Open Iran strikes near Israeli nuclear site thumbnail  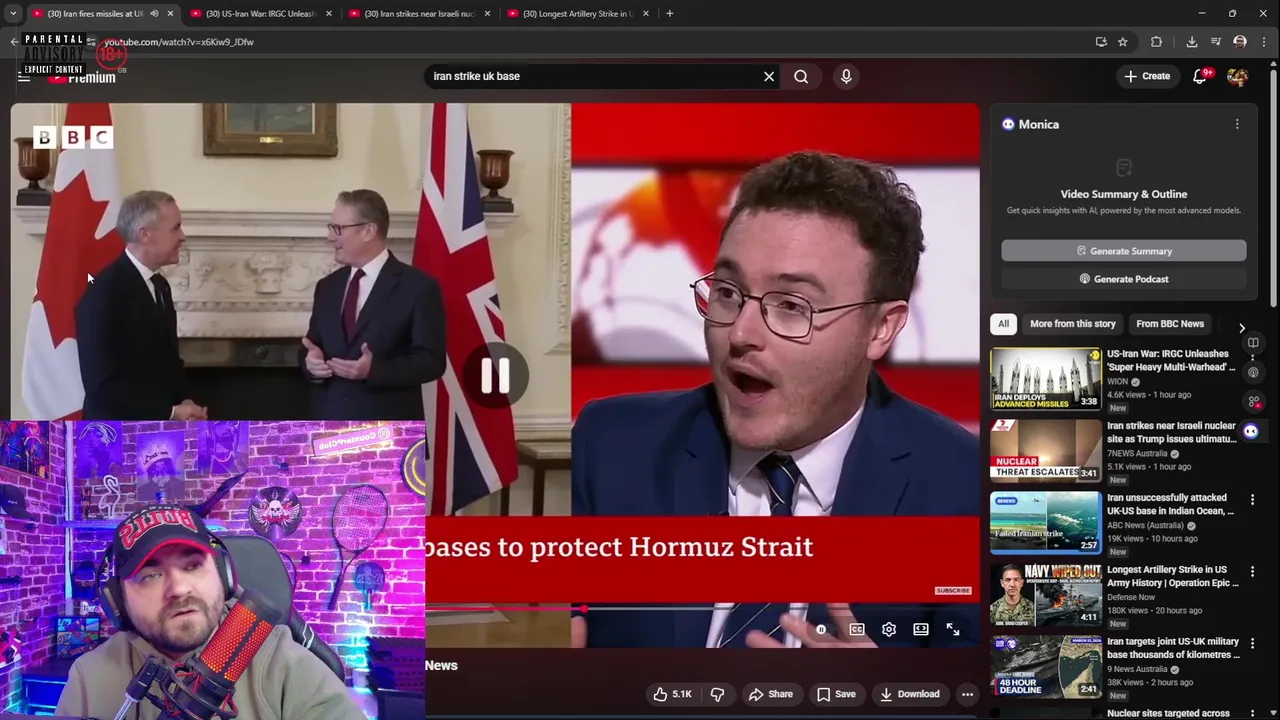pyautogui.click(x=1046, y=450)
